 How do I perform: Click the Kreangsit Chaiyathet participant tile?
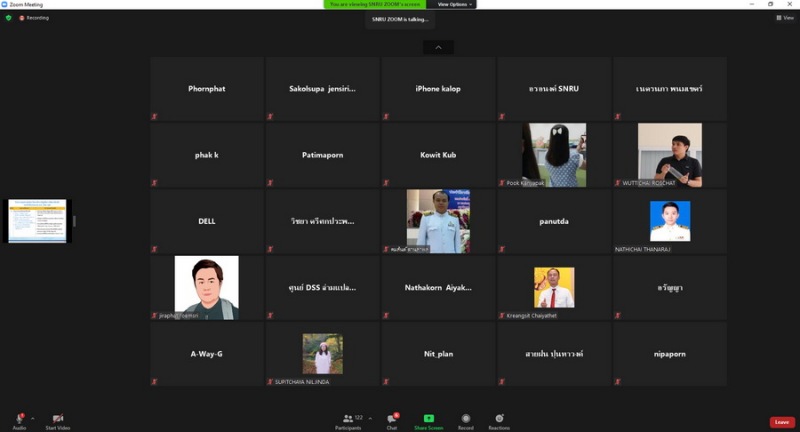pyautogui.click(x=554, y=288)
